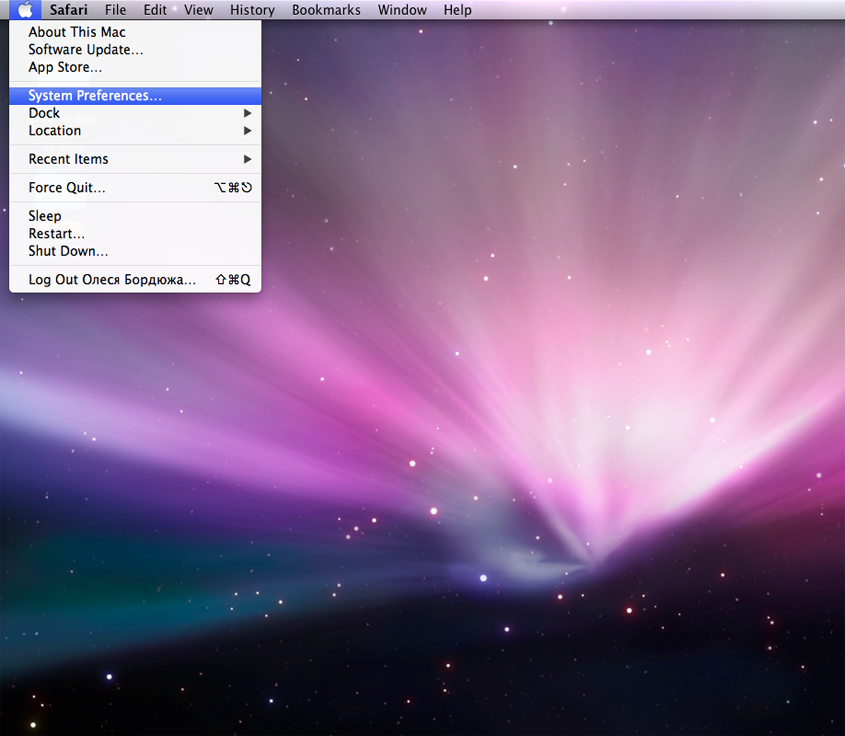
Task: Open the File menu
Action: (x=116, y=10)
